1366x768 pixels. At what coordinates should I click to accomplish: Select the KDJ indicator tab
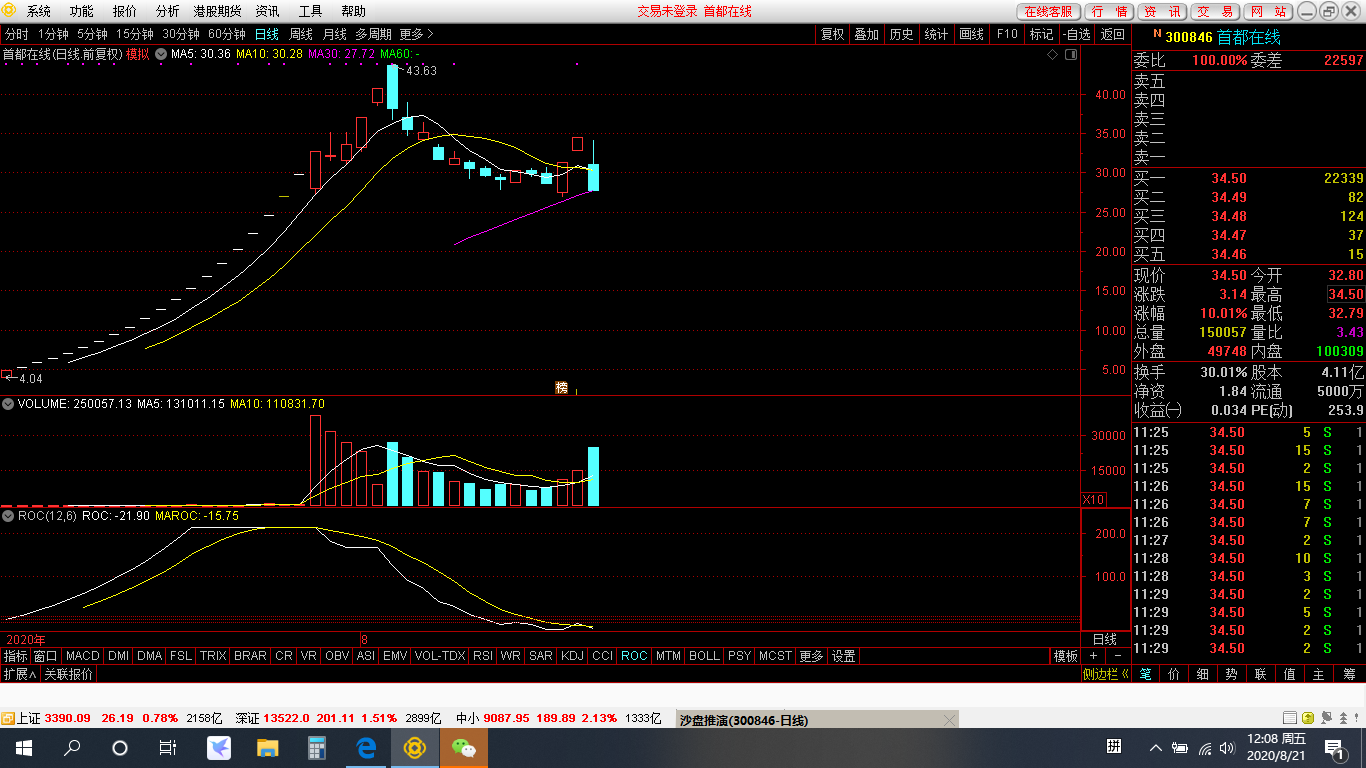572,656
